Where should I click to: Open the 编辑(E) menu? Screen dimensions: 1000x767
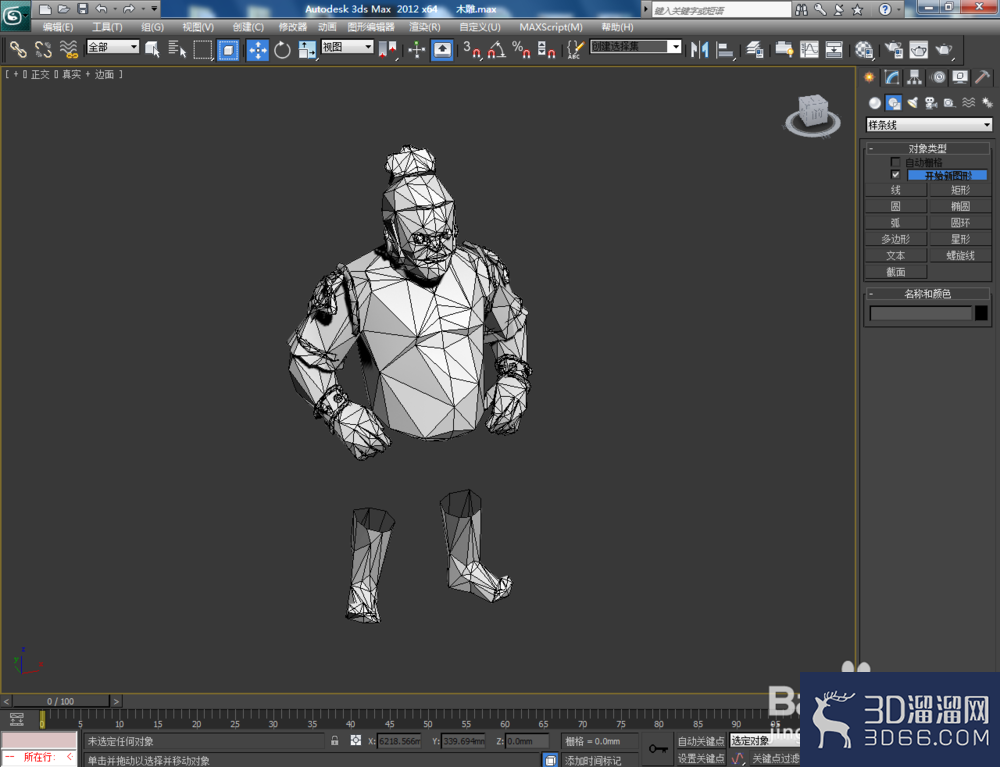point(57,27)
